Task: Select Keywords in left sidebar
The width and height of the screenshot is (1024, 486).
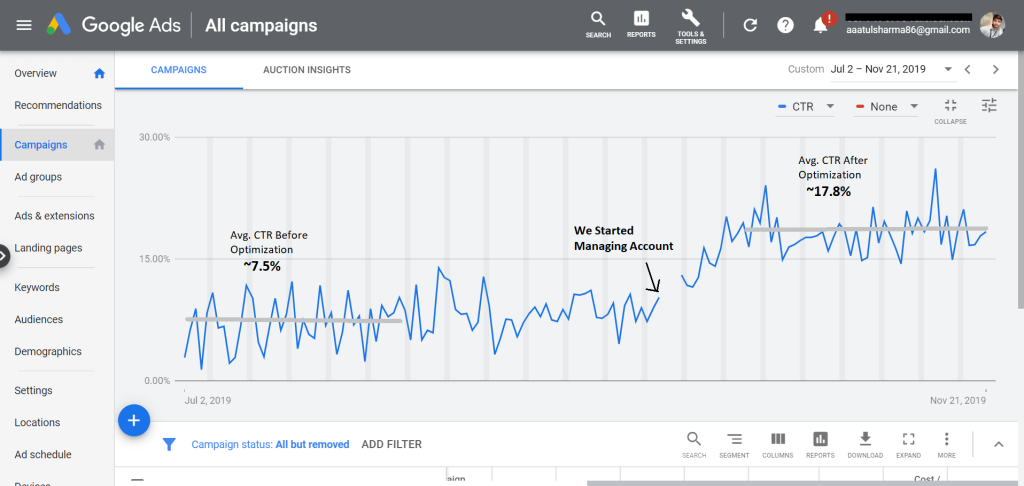Action: click(37, 287)
